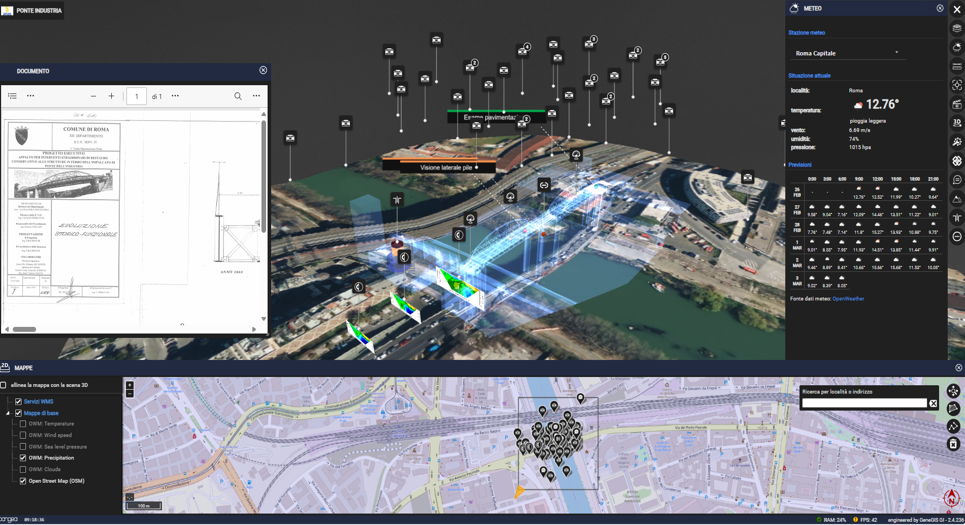Collapse the Previsioni forecast section
This screenshot has width=965, height=525.
coord(785,165)
